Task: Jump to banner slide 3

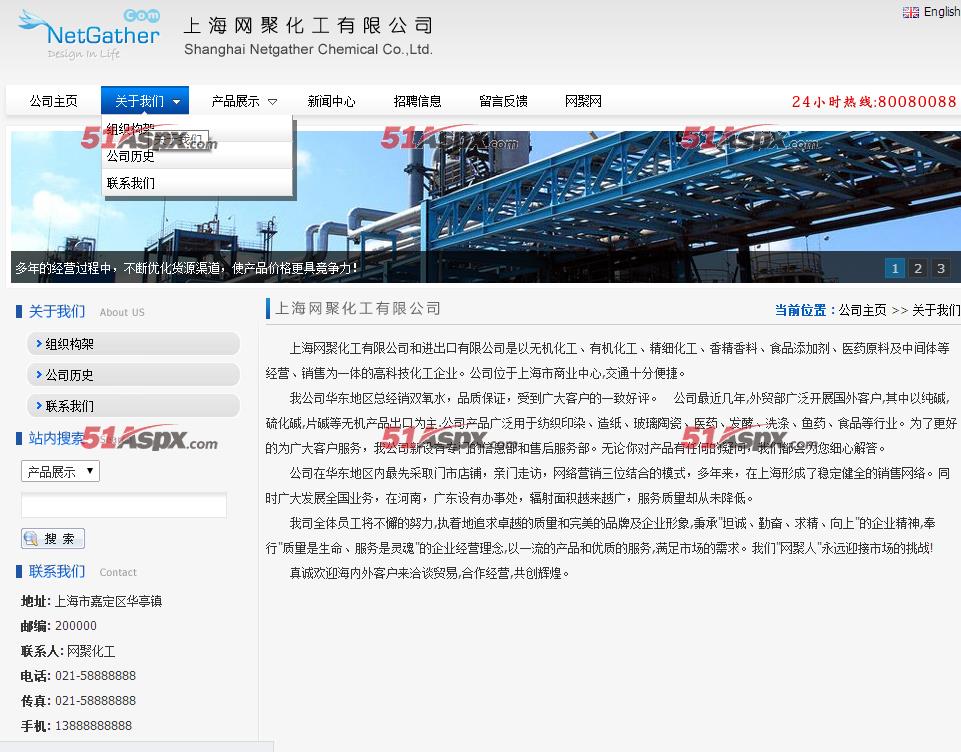Action: pyautogui.click(x=941, y=268)
